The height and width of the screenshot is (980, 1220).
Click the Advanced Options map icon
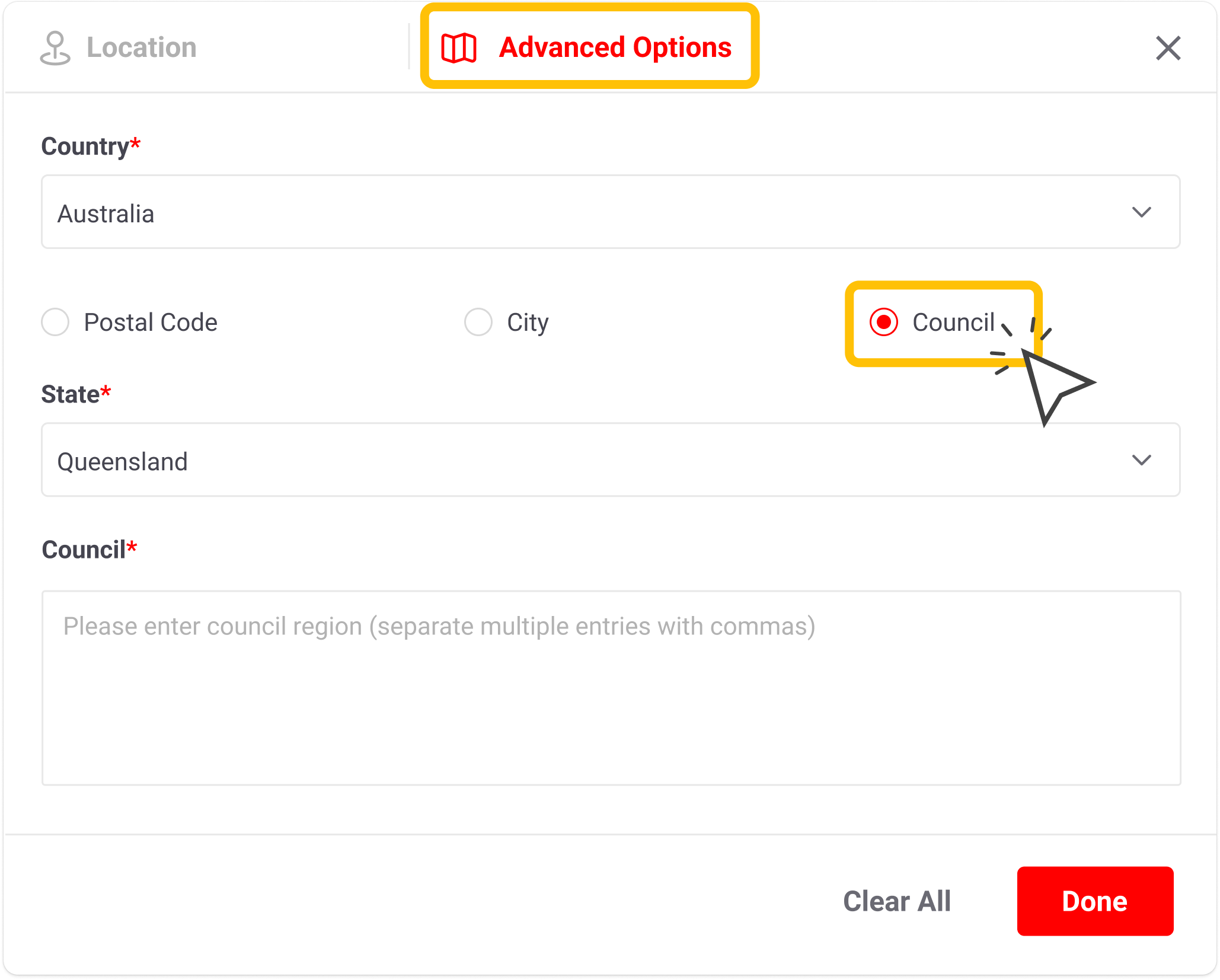click(459, 48)
